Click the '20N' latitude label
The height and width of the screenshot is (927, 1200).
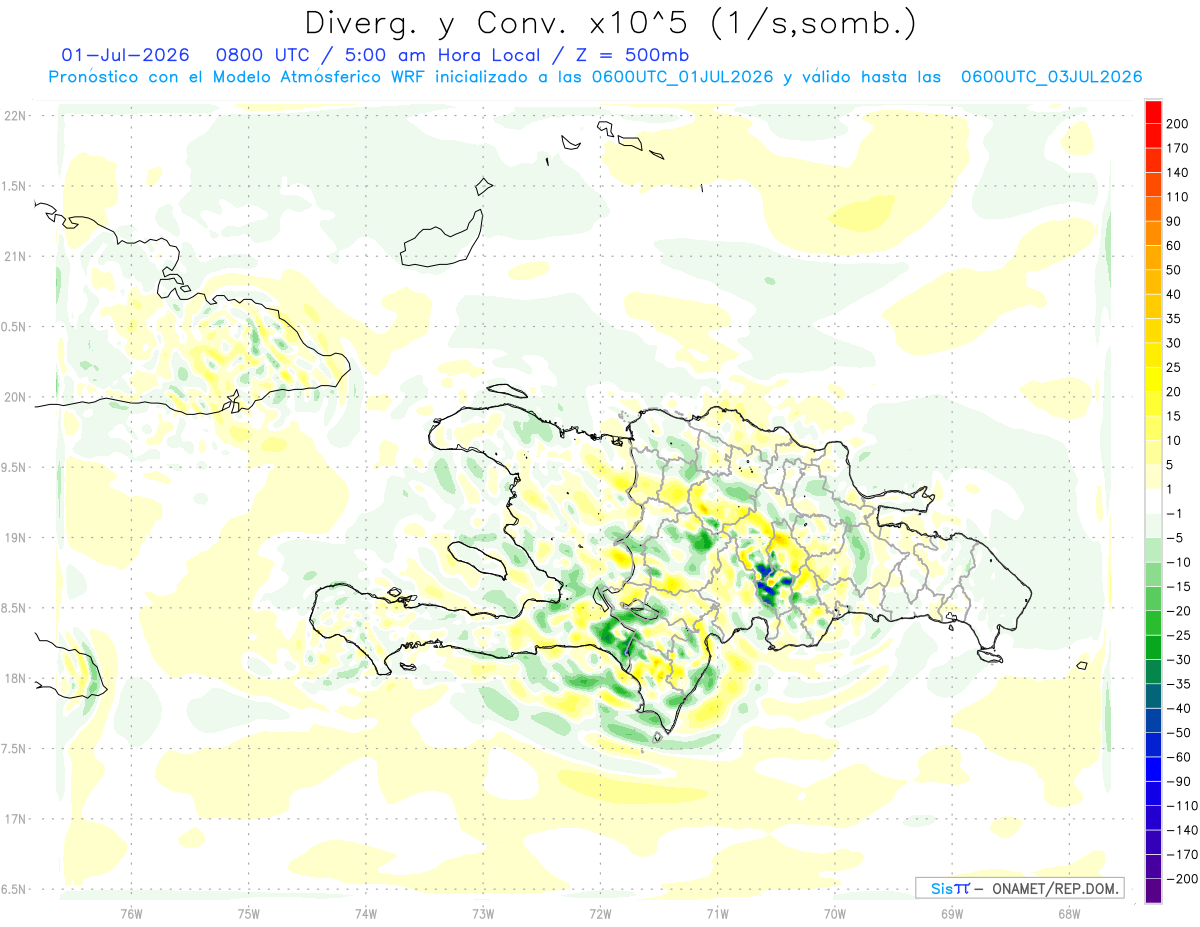click(14, 397)
